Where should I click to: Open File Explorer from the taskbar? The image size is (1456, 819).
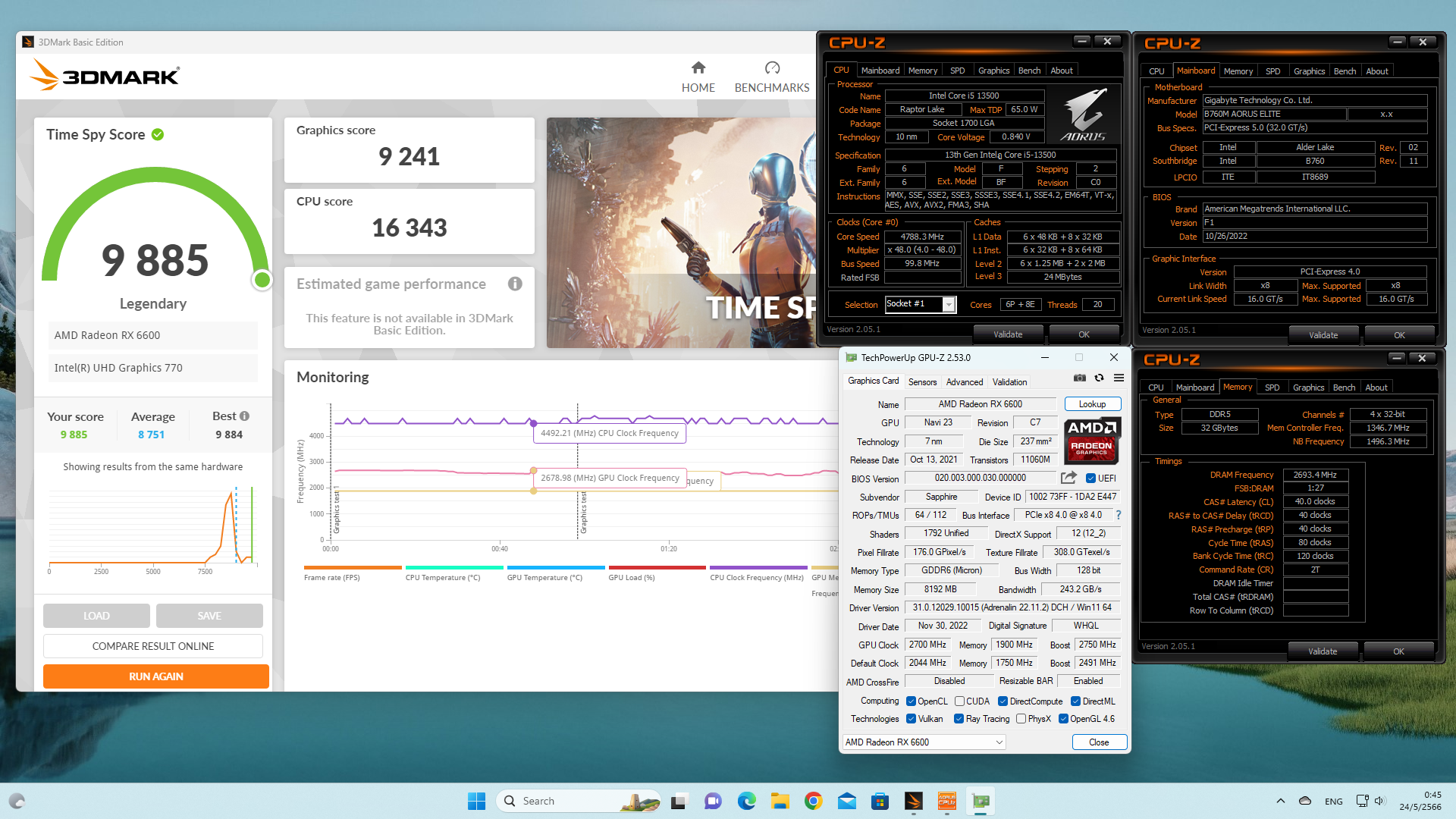(780, 801)
